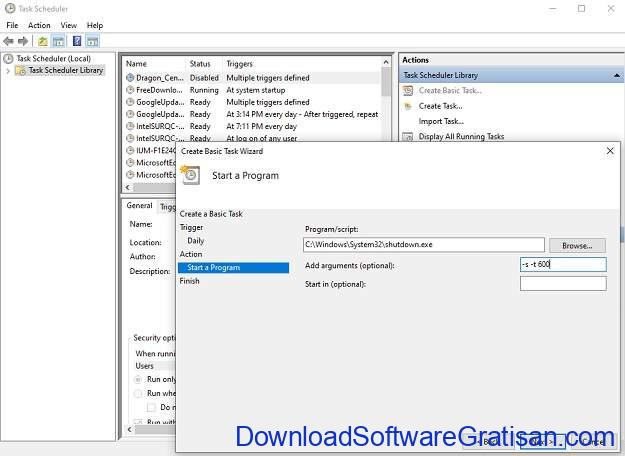The height and width of the screenshot is (456, 625).
Task: Click Import Task... in Actions pane
Action: (x=441, y=121)
